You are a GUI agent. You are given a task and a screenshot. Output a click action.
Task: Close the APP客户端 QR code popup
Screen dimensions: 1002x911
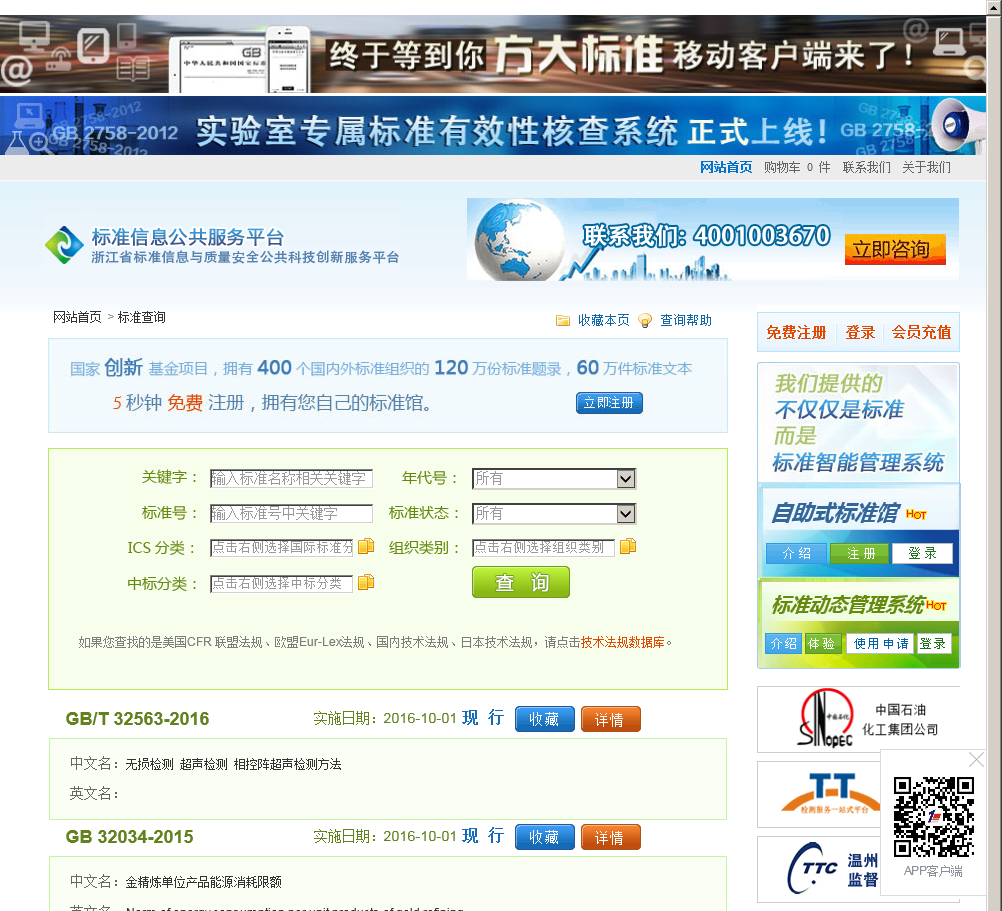(x=976, y=760)
